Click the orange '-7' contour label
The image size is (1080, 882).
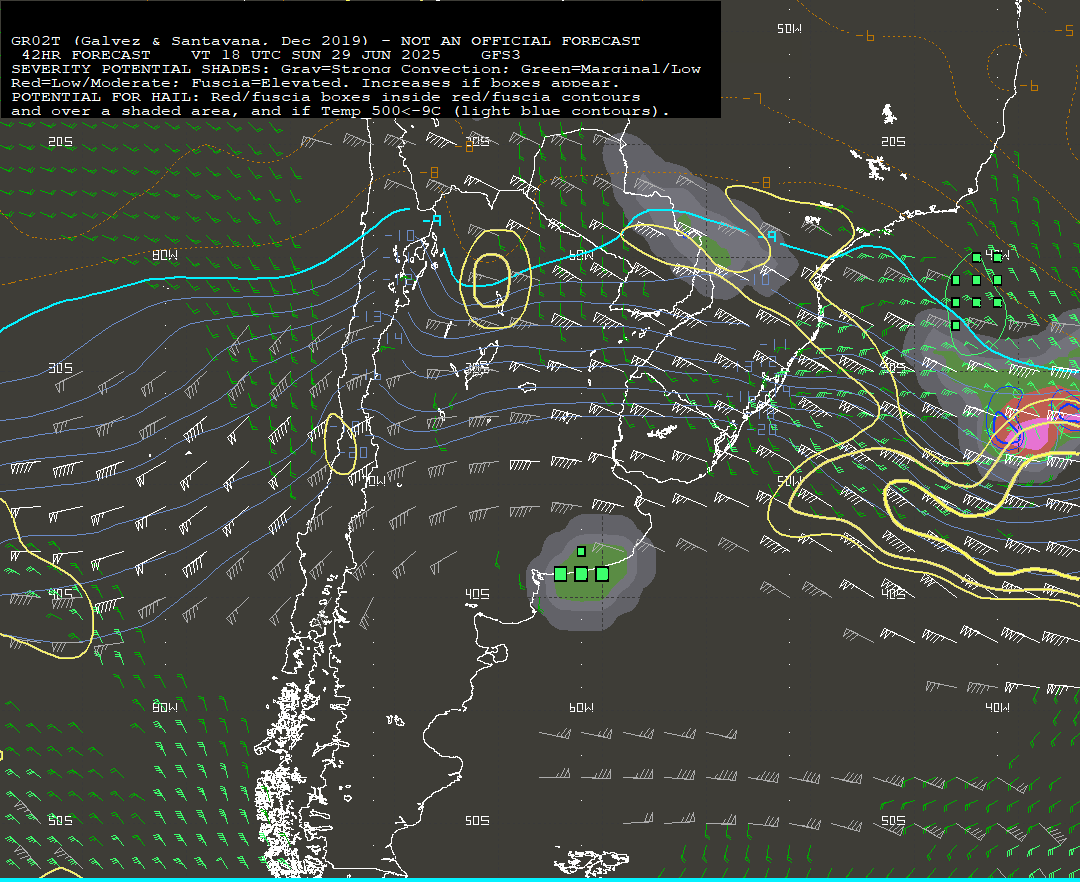click(753, 98)
